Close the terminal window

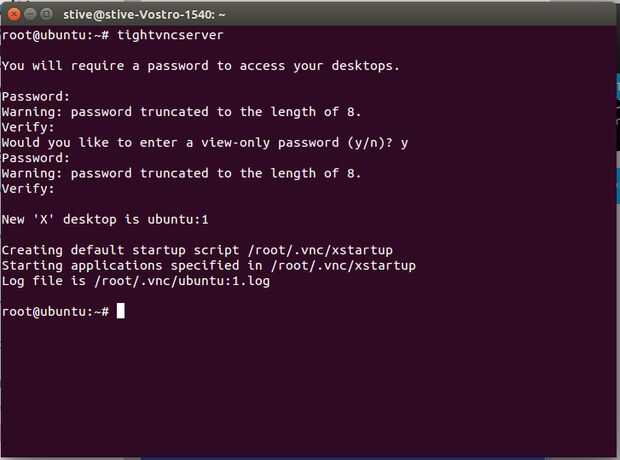12,15
